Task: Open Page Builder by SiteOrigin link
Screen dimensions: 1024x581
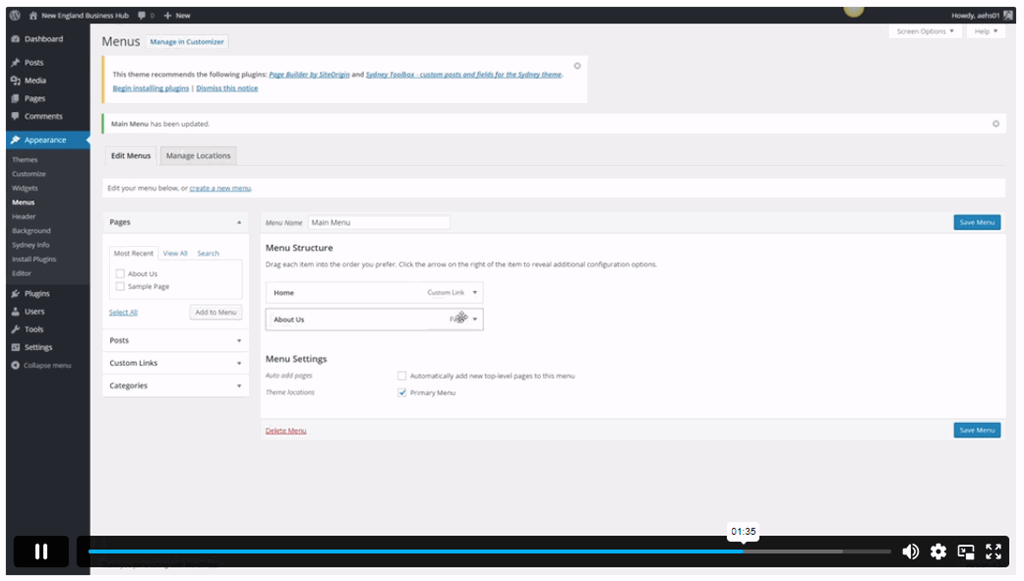Action: point(309,74)
